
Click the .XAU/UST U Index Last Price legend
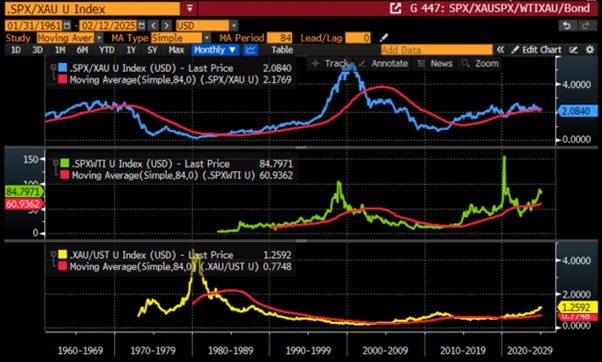pyautogui.click(x=151, y=255)
